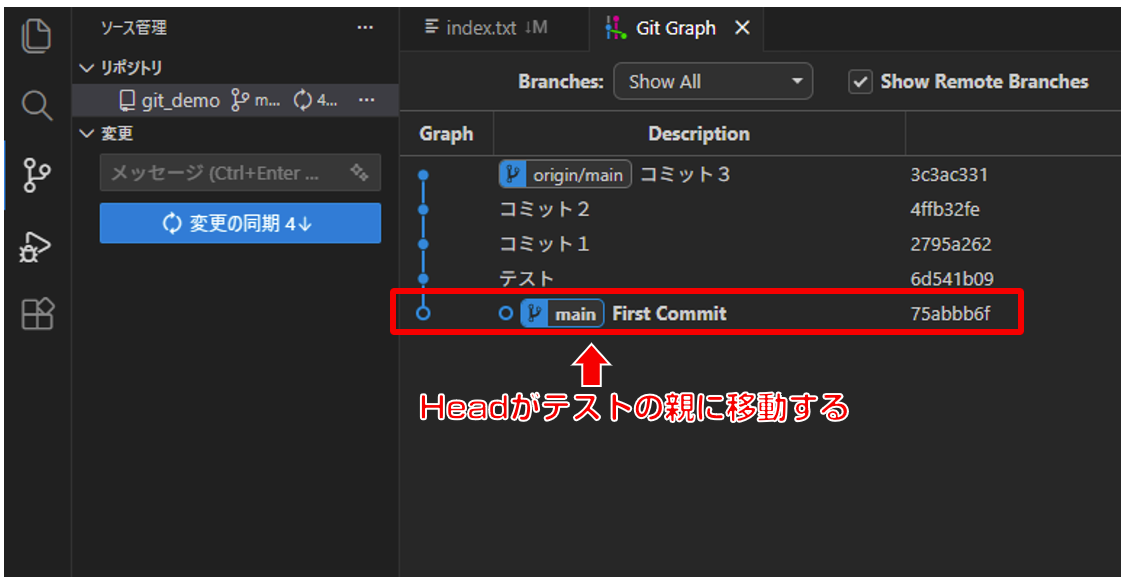
Task: Open more actions beside ソース管理 header
Action: pyautogui.click(x=365, y=28)
